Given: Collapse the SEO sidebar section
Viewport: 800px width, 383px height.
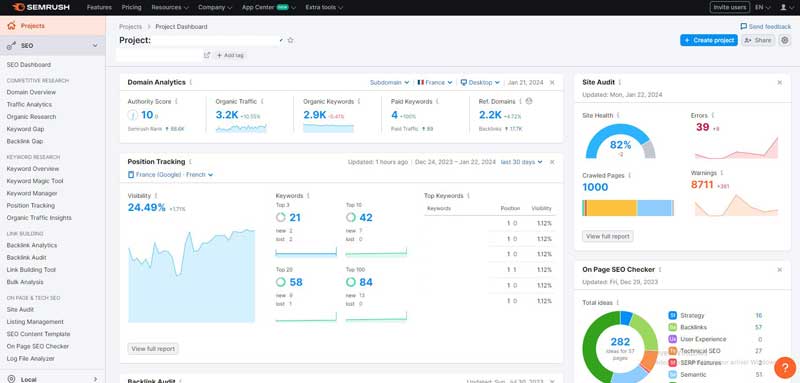Looking at the screenshot, I should [x=95, y=46].
